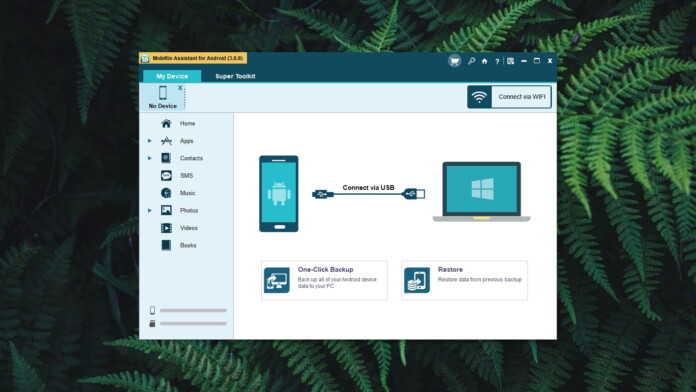Image resolution: width=696 pixels, height=392 pixels.
Task: Click the Restore icon
Action: pos(417,280)
